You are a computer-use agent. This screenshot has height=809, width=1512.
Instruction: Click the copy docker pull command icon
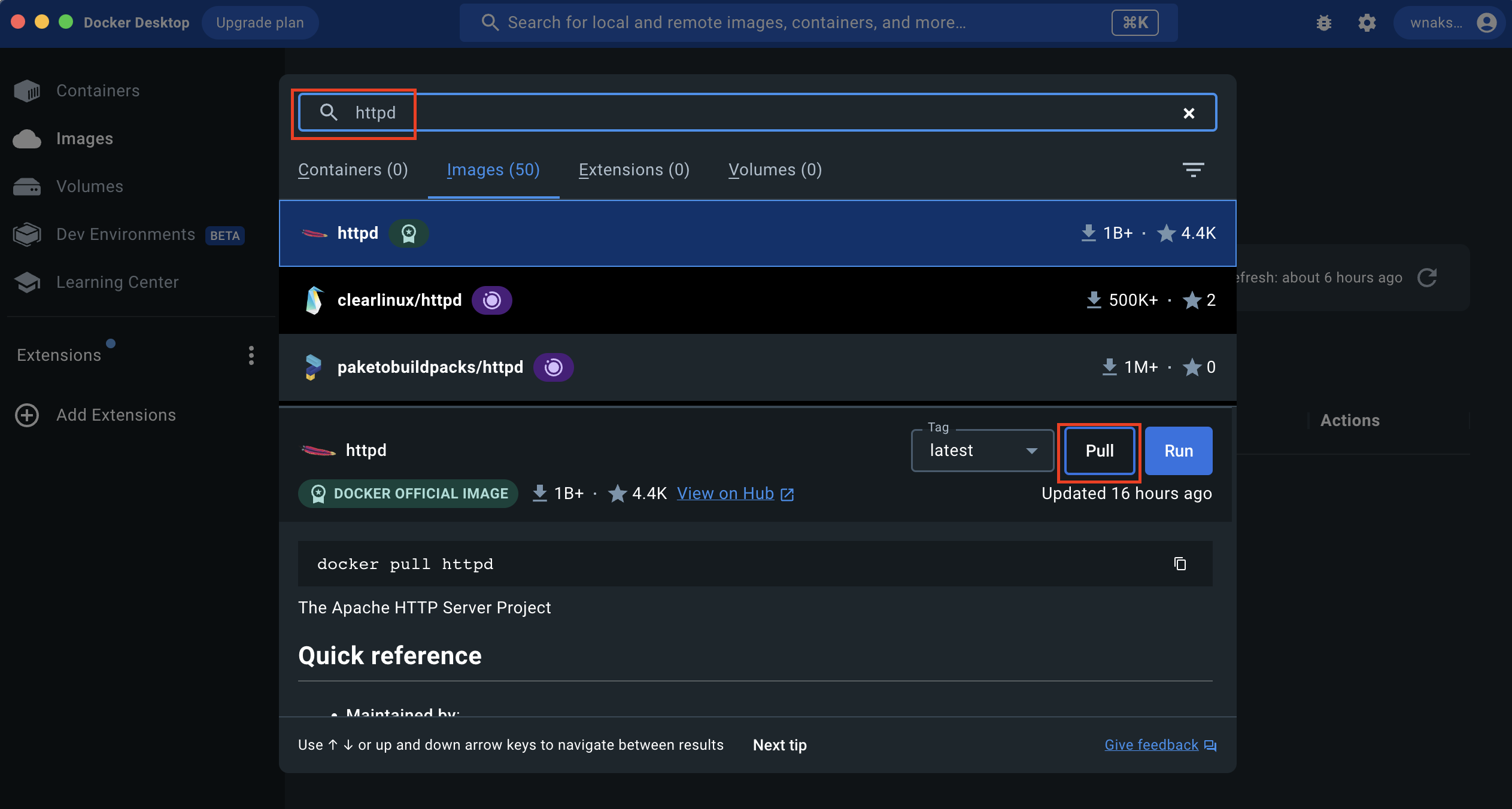[1180, 564]
